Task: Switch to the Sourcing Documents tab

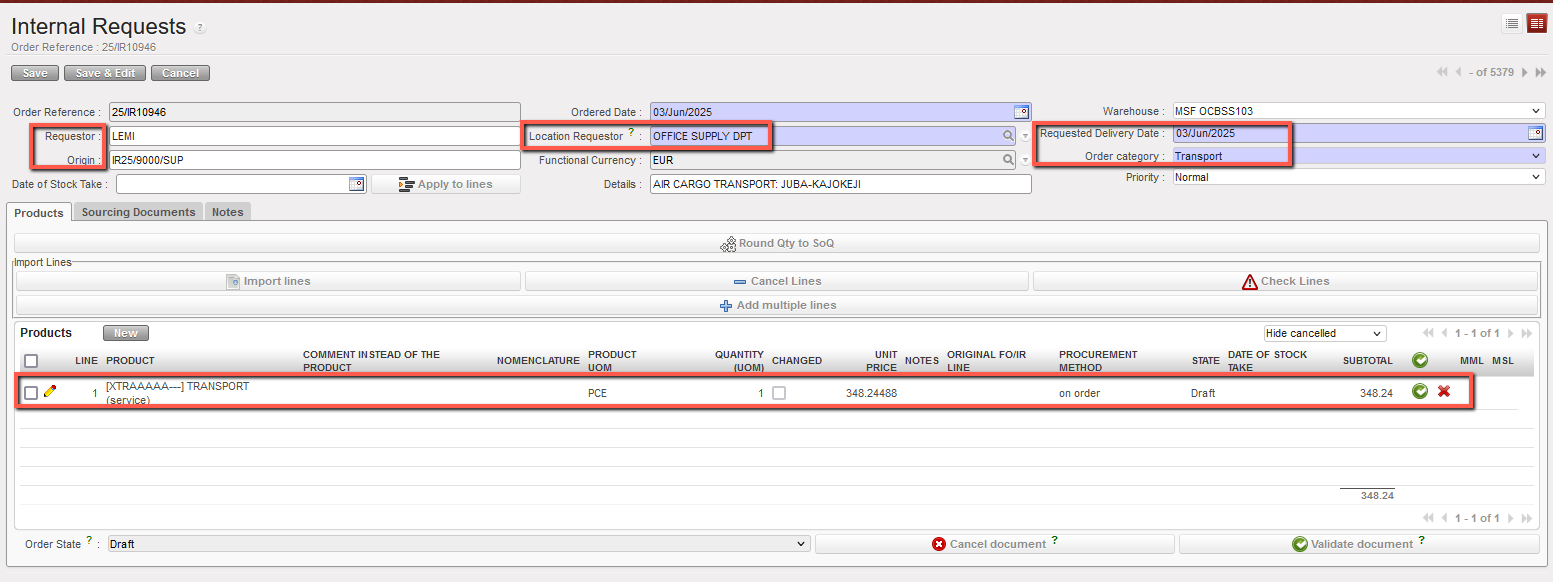Action: (x=138, y=212)
